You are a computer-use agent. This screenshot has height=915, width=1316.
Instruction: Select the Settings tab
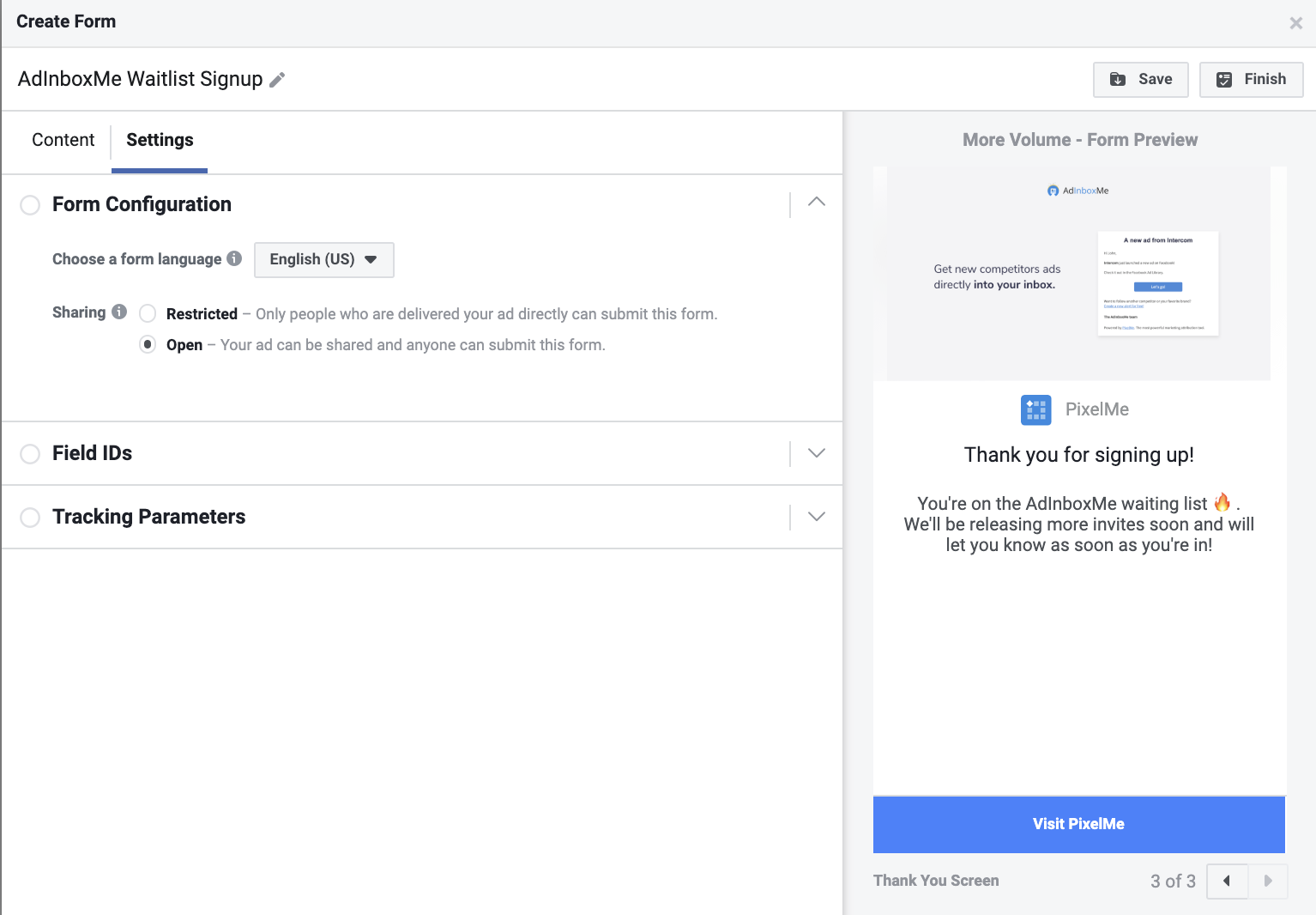160,140
